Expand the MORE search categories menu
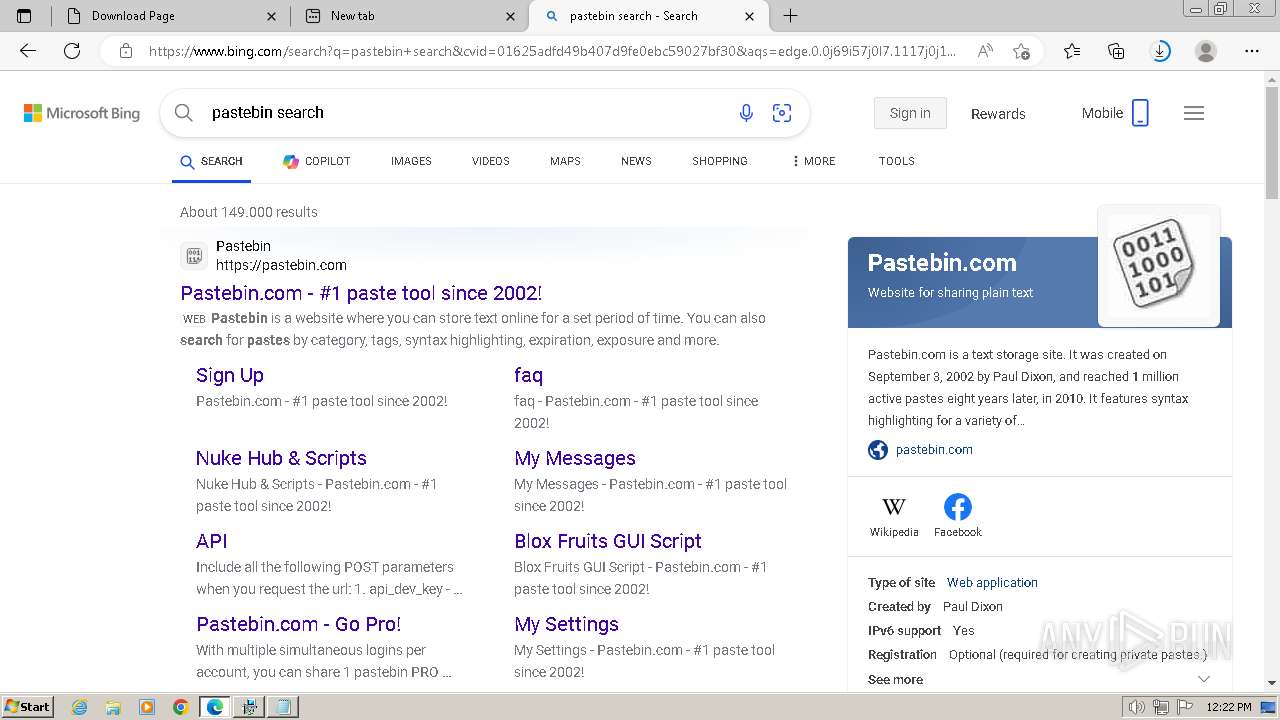The height and width of the screenshot is (720, 1280). tap(813, 161)
